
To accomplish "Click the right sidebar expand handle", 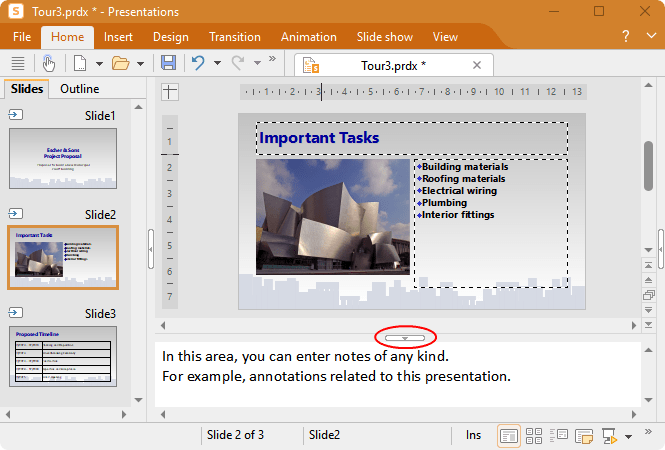I will (661, 249).
